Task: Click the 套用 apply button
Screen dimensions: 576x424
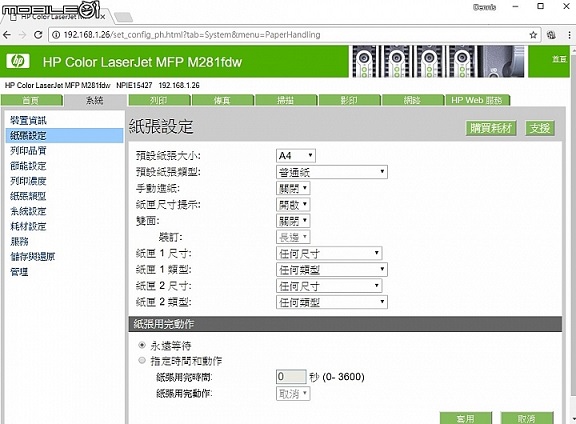Action: pos(465,418)
